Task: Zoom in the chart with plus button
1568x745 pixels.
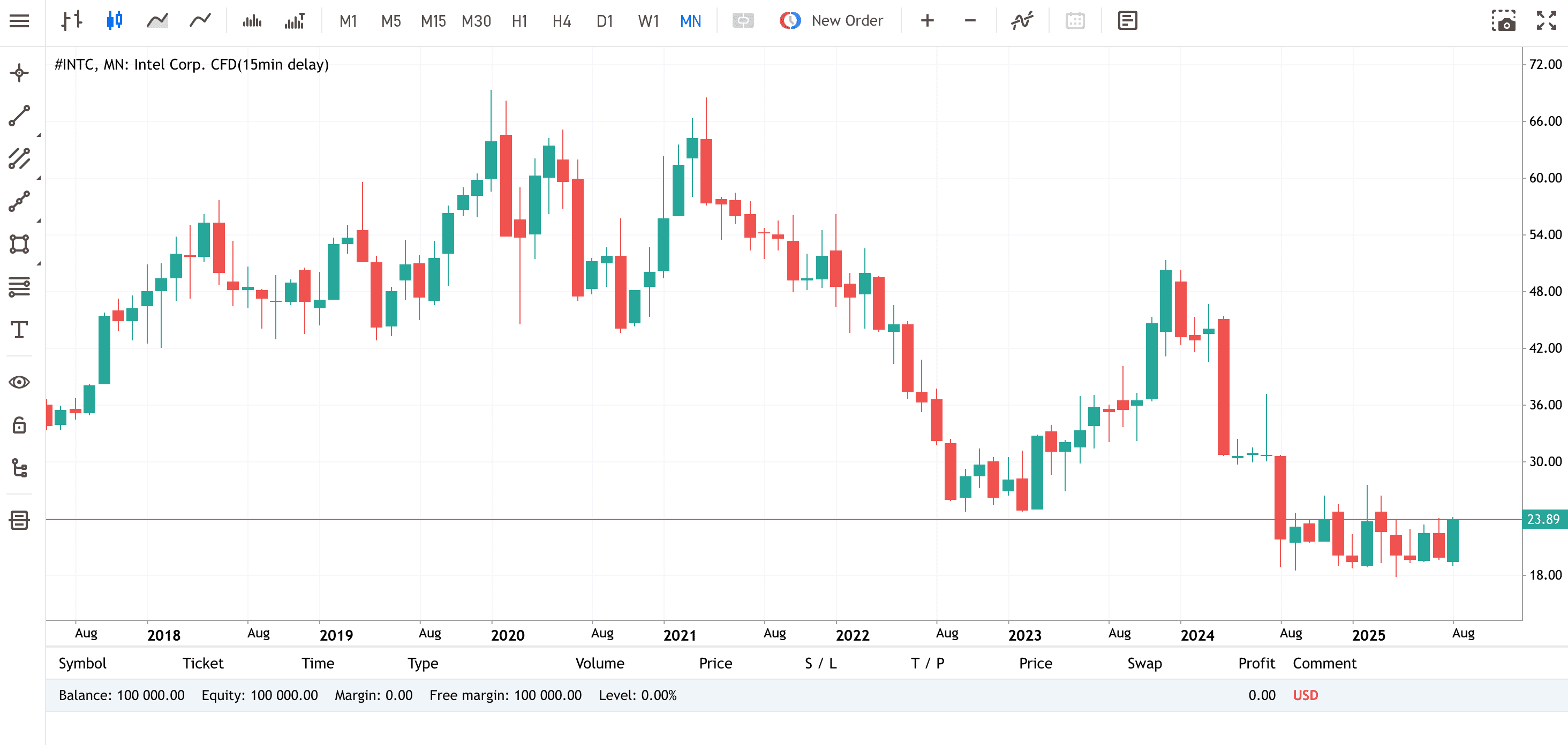Action: tap(927, 21)
